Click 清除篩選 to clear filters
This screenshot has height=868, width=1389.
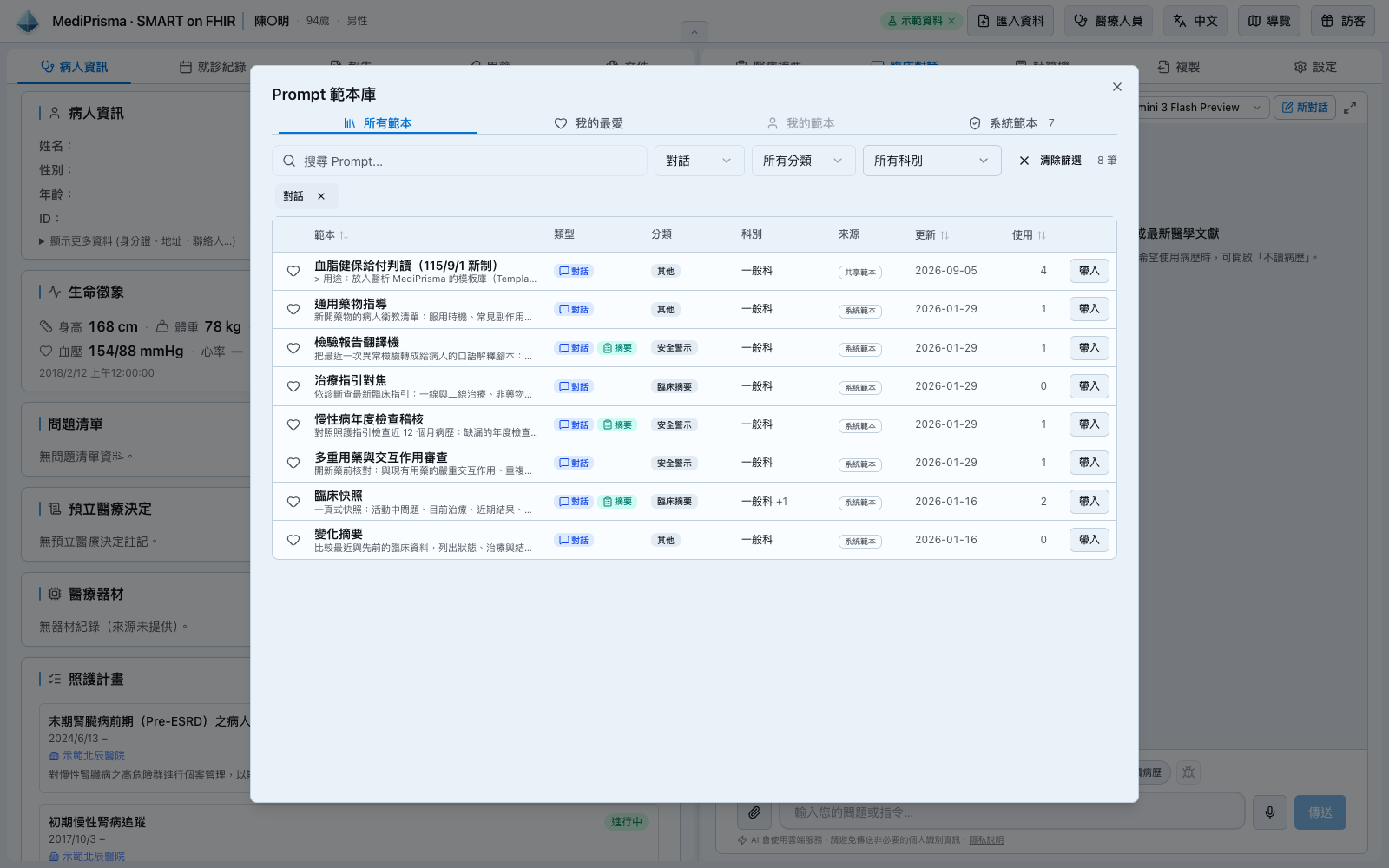(x=1050, y=161)
